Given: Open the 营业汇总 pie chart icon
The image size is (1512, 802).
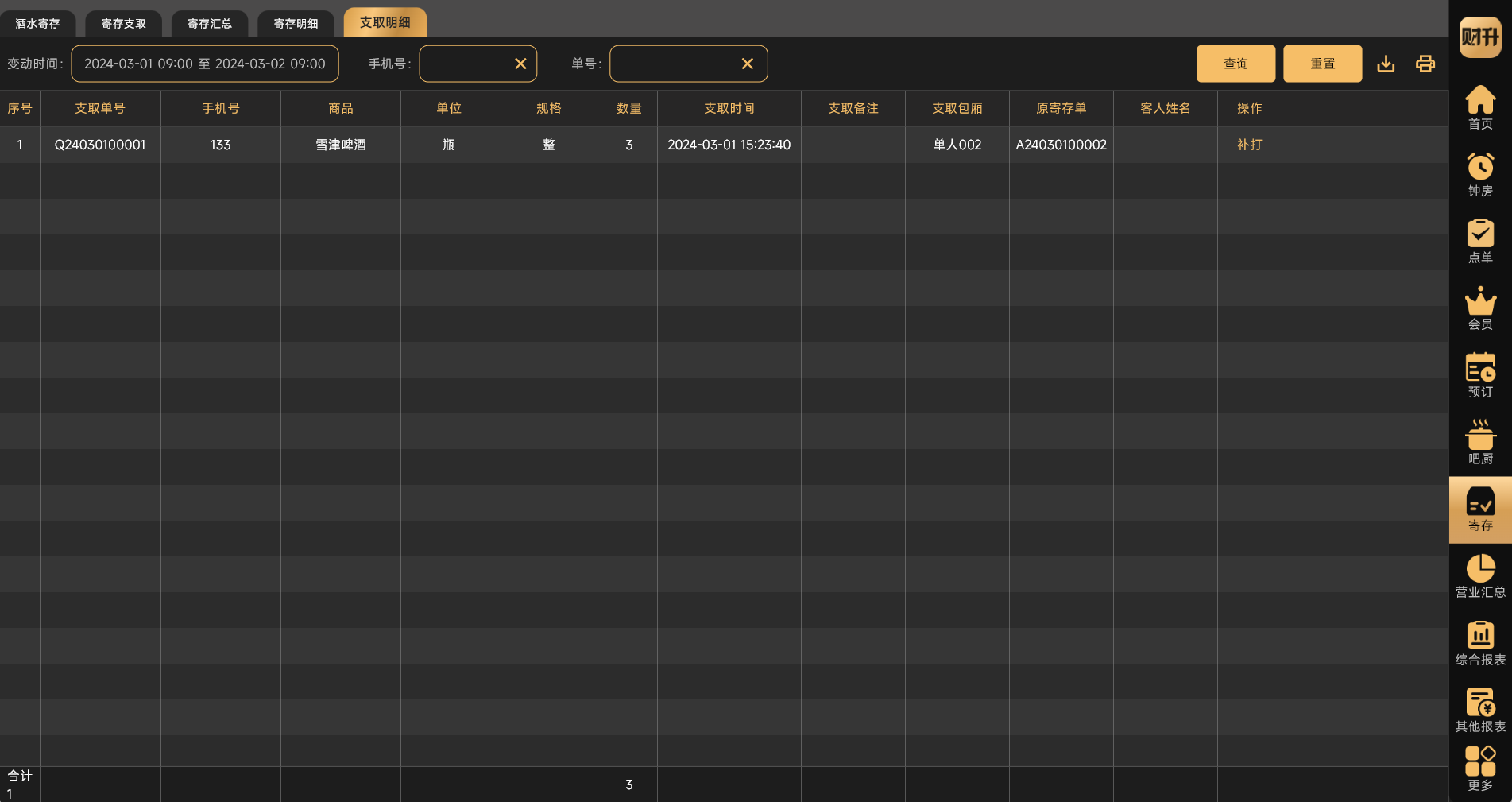Looking at the screenshot, I should (1480, 576).
